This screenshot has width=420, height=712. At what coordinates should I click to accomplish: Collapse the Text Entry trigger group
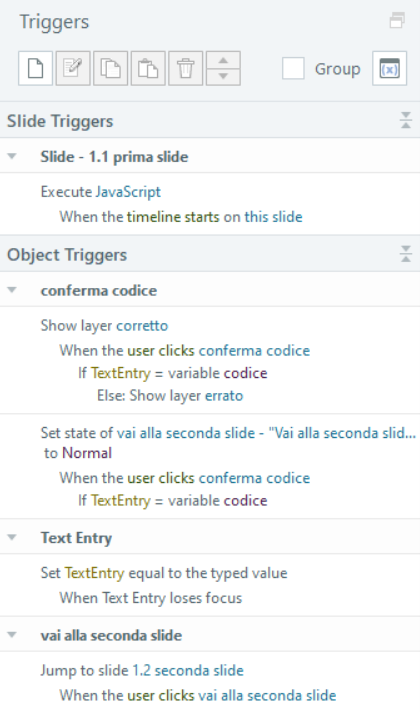click(12, 537)
